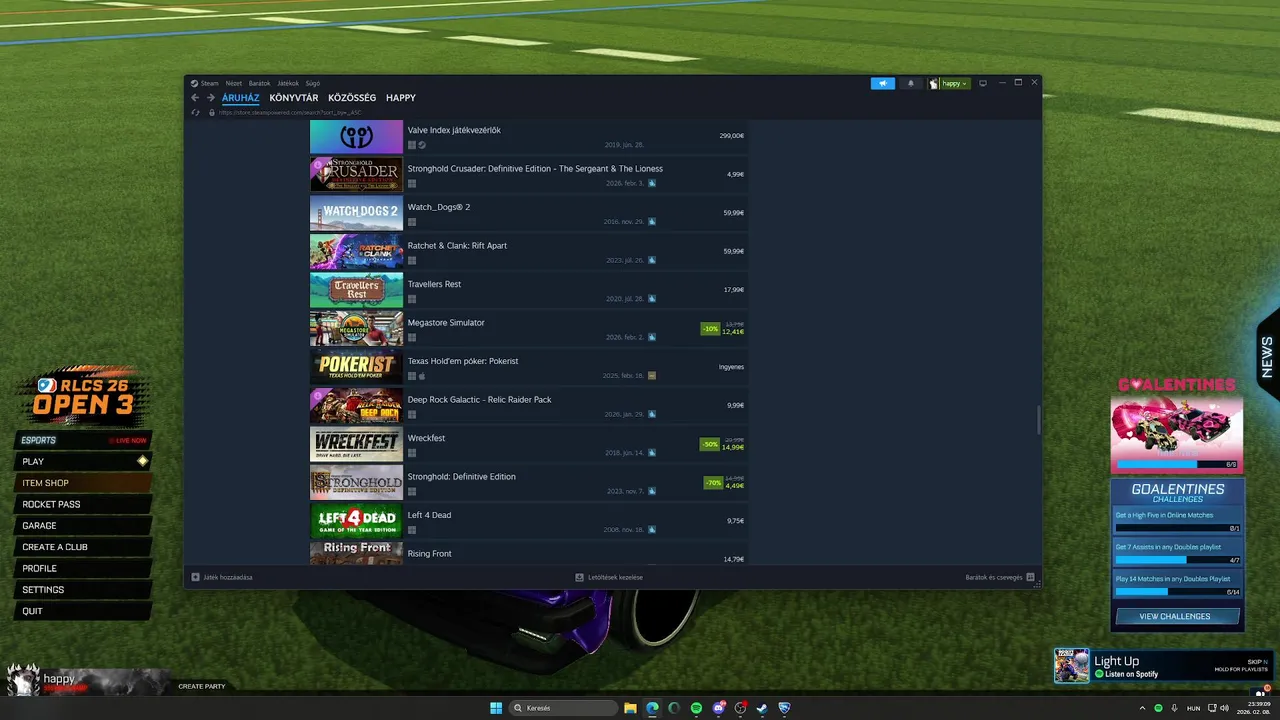Click the Goalentines event progress bar
The image size is (1280, 720).
coord(1177,464)
